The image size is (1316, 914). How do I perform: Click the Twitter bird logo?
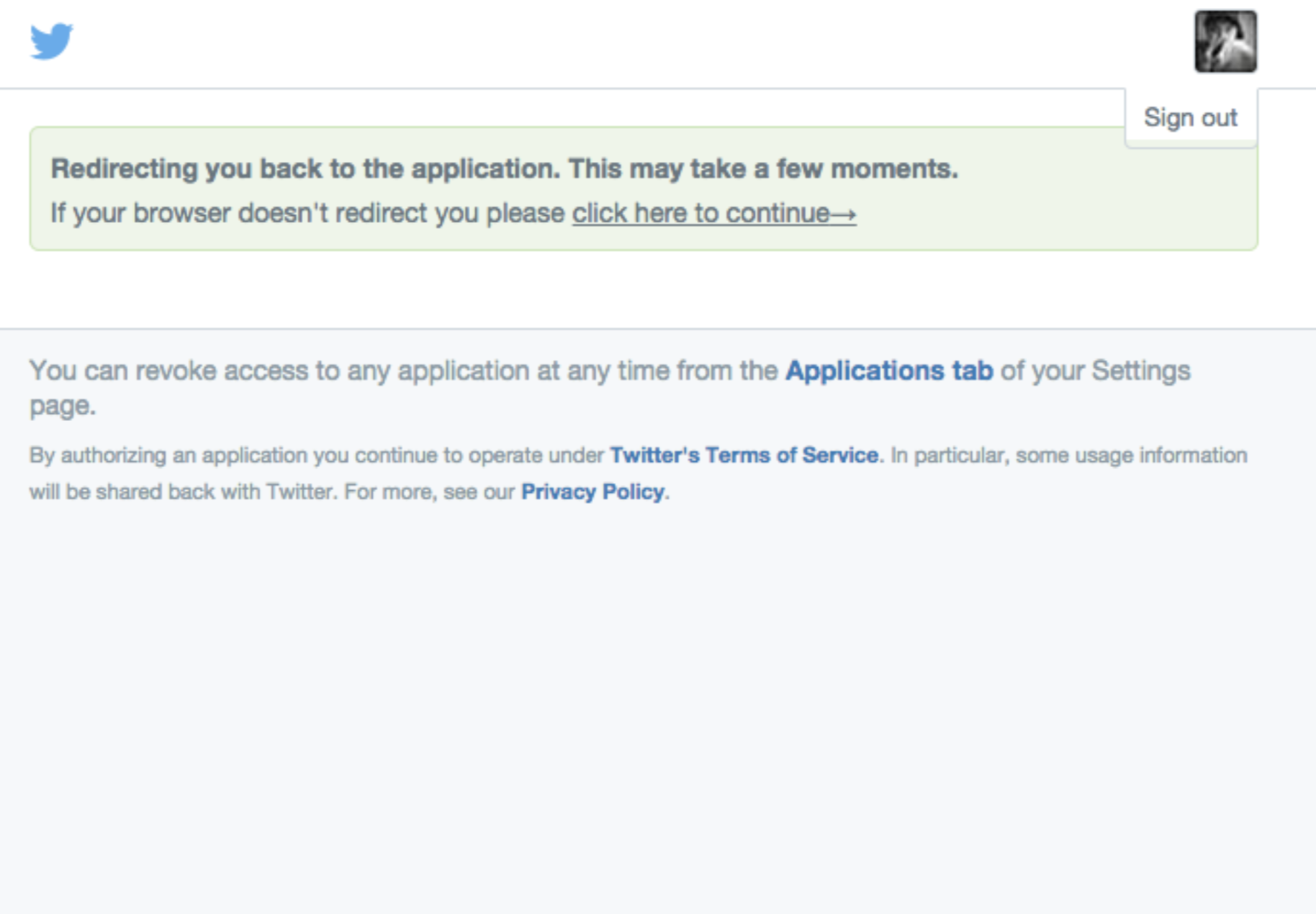[51, 41]
